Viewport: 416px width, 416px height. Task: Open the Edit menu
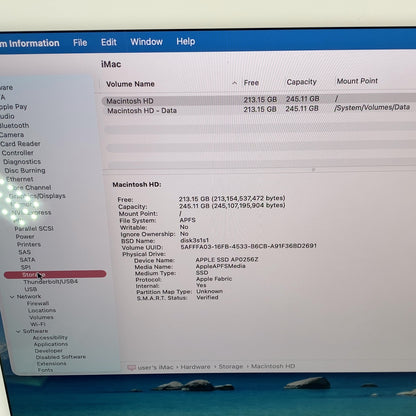click(x=109, y=42)
